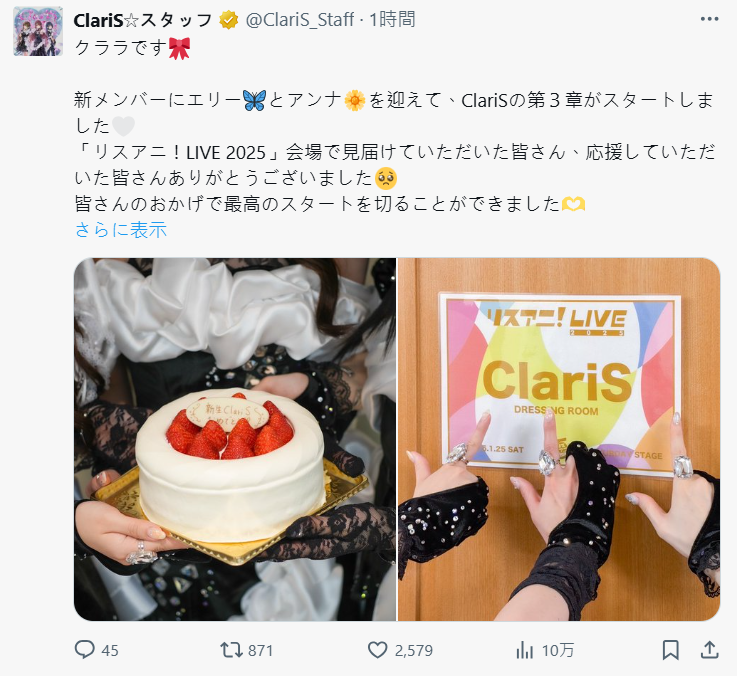Expand the post with さらに表示
The image size is (737, 676).
(121, 230)
